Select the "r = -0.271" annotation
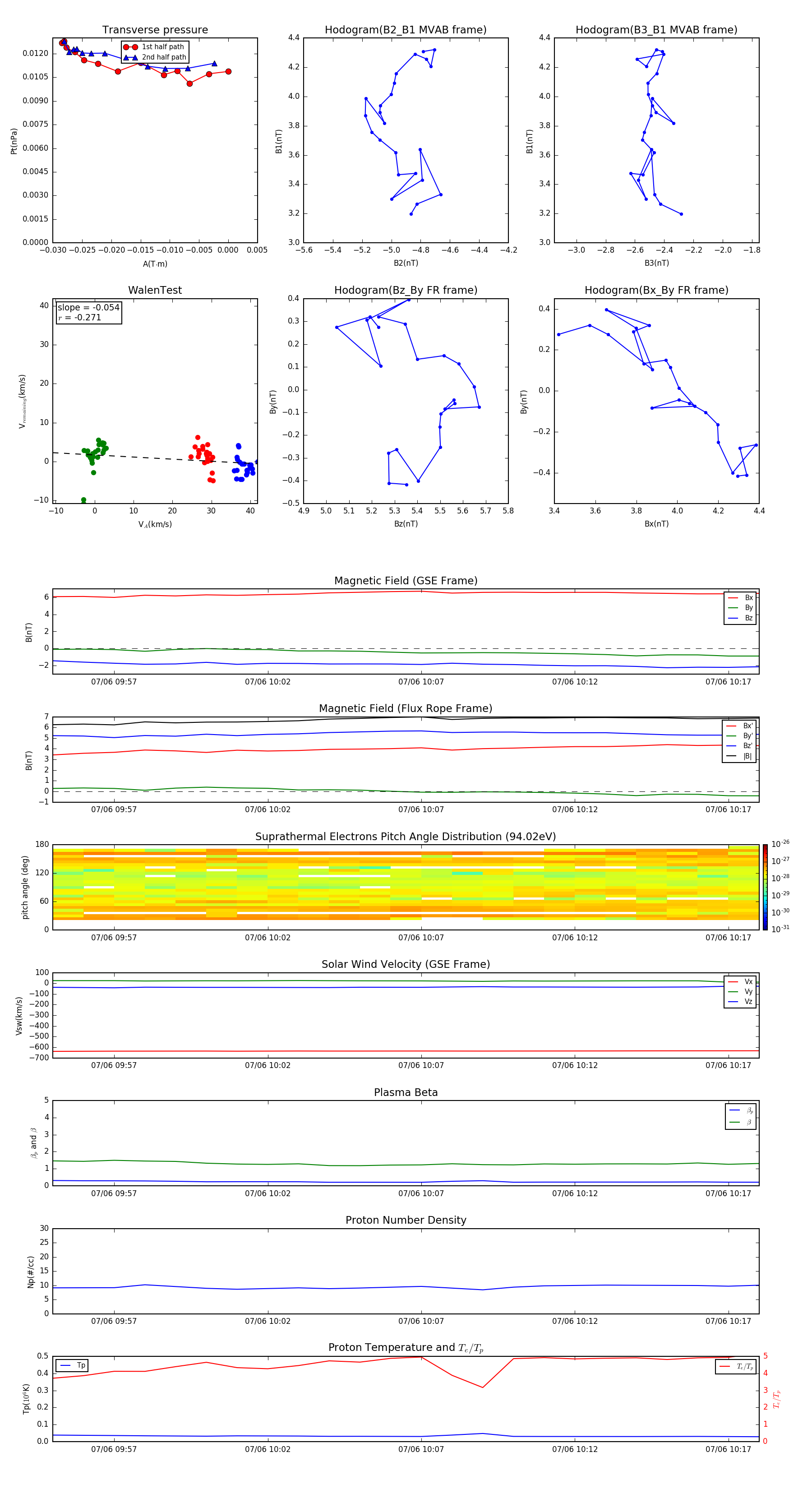 [x=79, y=317]
